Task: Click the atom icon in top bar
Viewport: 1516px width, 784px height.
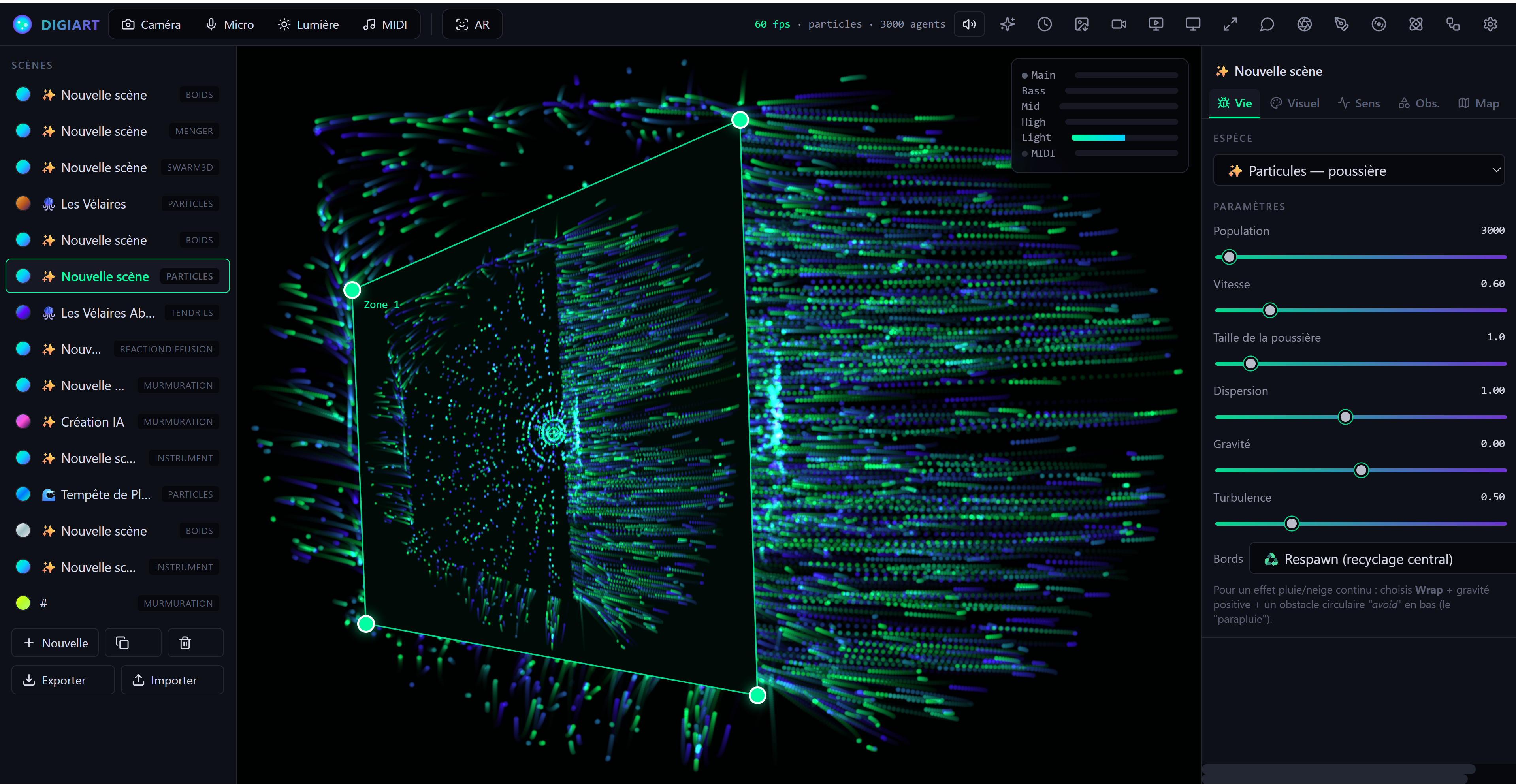Action: (1415, 24)
